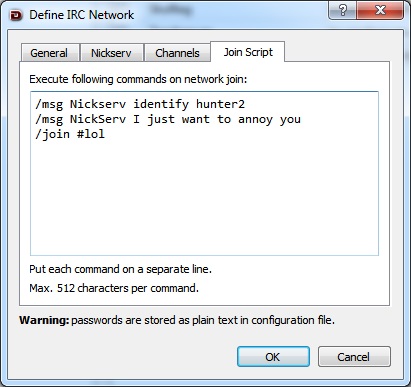The height and width of the screenshot is (387, 411).
Task: Click the 'Max. 512 characters per command' note
Action: (x=114, y=288)
